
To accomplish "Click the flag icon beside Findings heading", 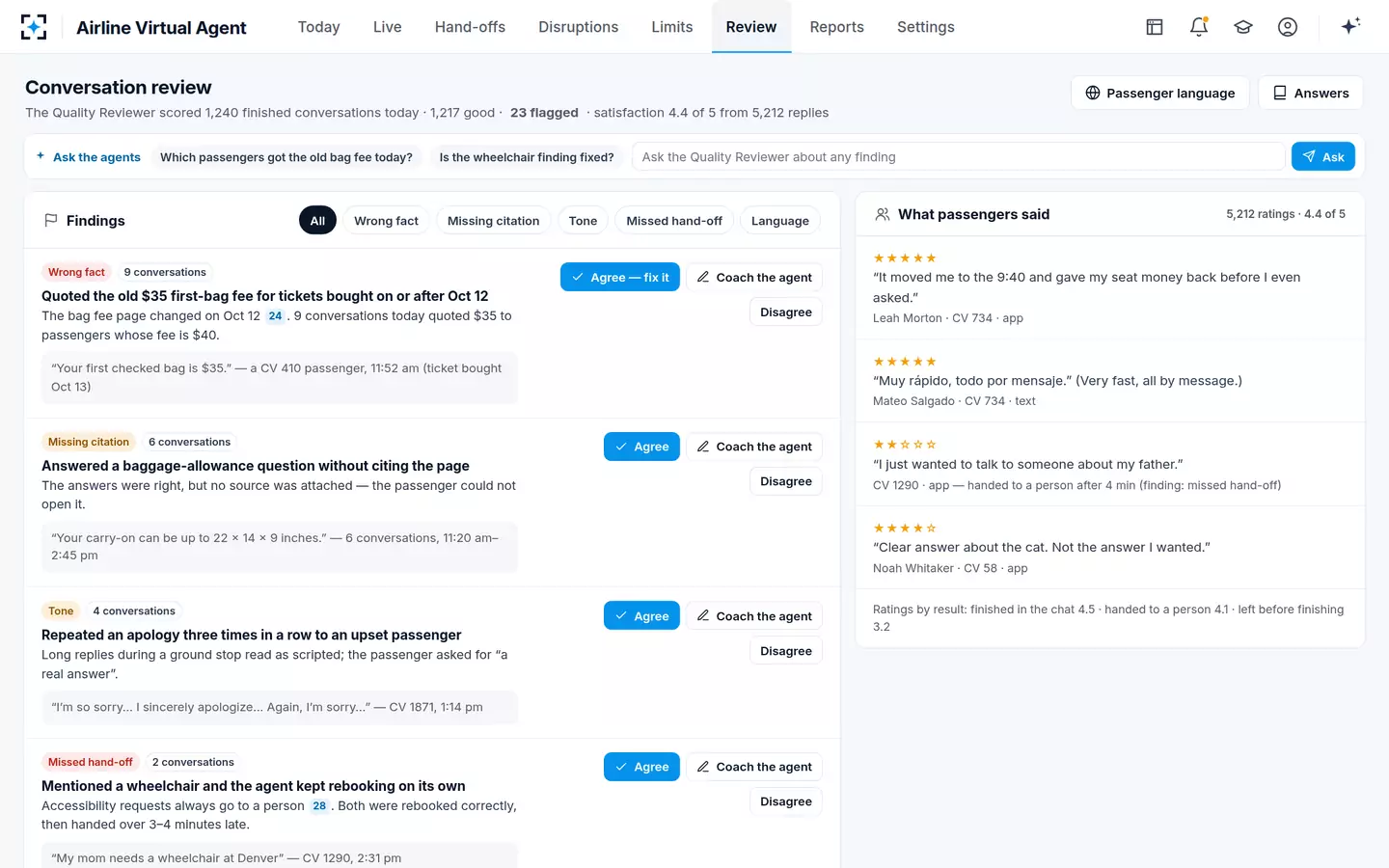I will pos(51,221).
